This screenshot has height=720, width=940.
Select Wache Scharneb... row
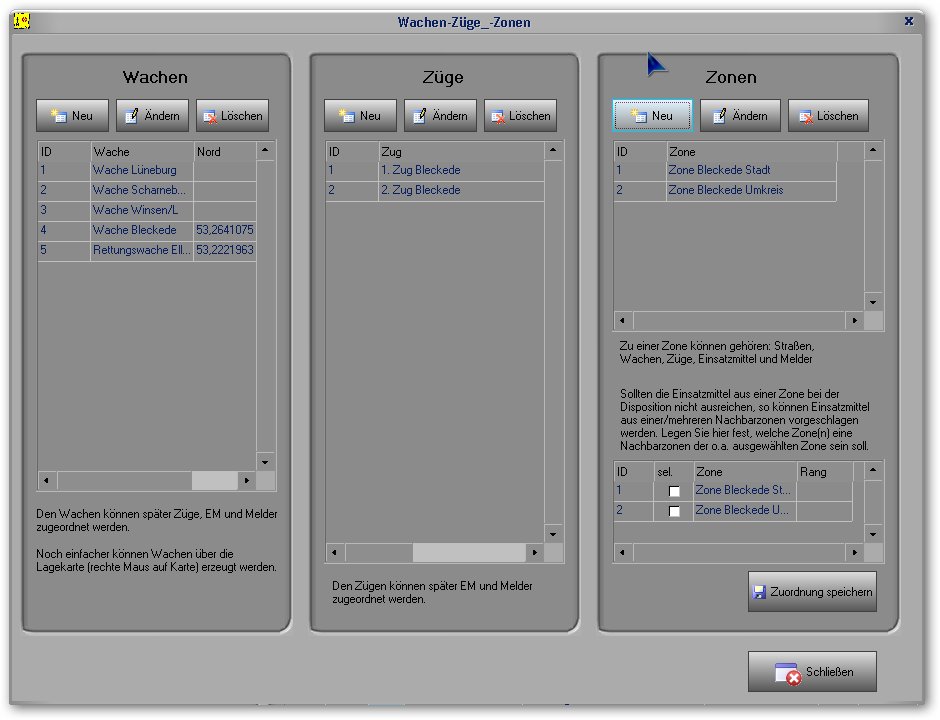click(147, 190)
